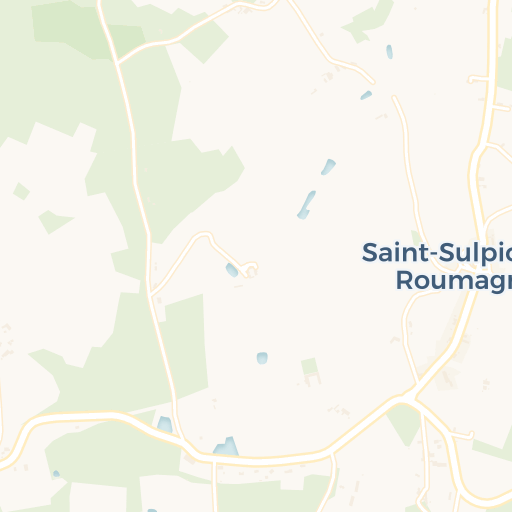Click the small oval pond near the top-right road
Image resolution: width=512 pixels, height=512 pixels.
click(389, 52)
